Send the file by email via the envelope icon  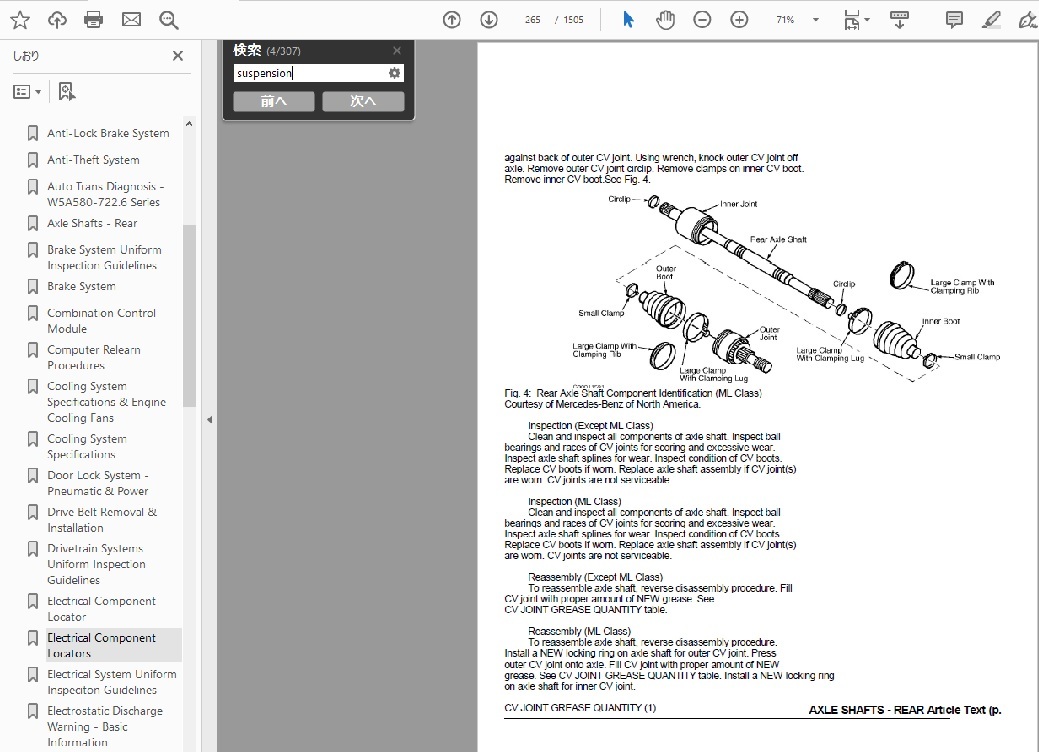point(131,20)
